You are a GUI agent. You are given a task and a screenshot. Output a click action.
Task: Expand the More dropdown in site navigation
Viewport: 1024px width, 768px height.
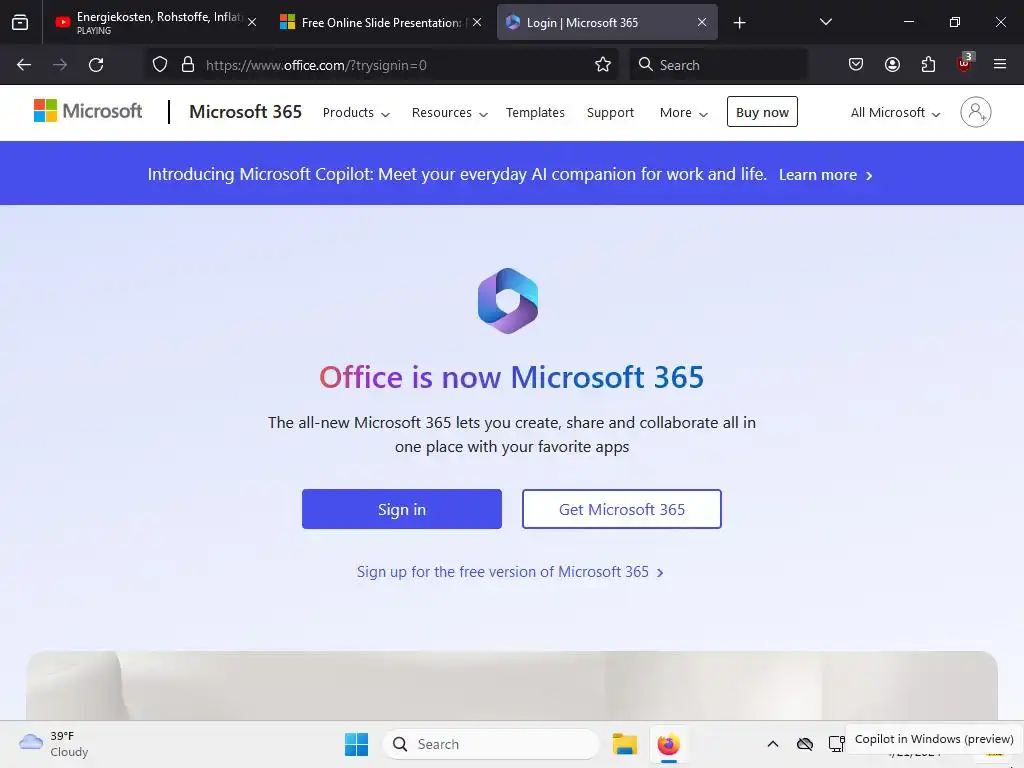pyautogui.click(x=683, y=112)
